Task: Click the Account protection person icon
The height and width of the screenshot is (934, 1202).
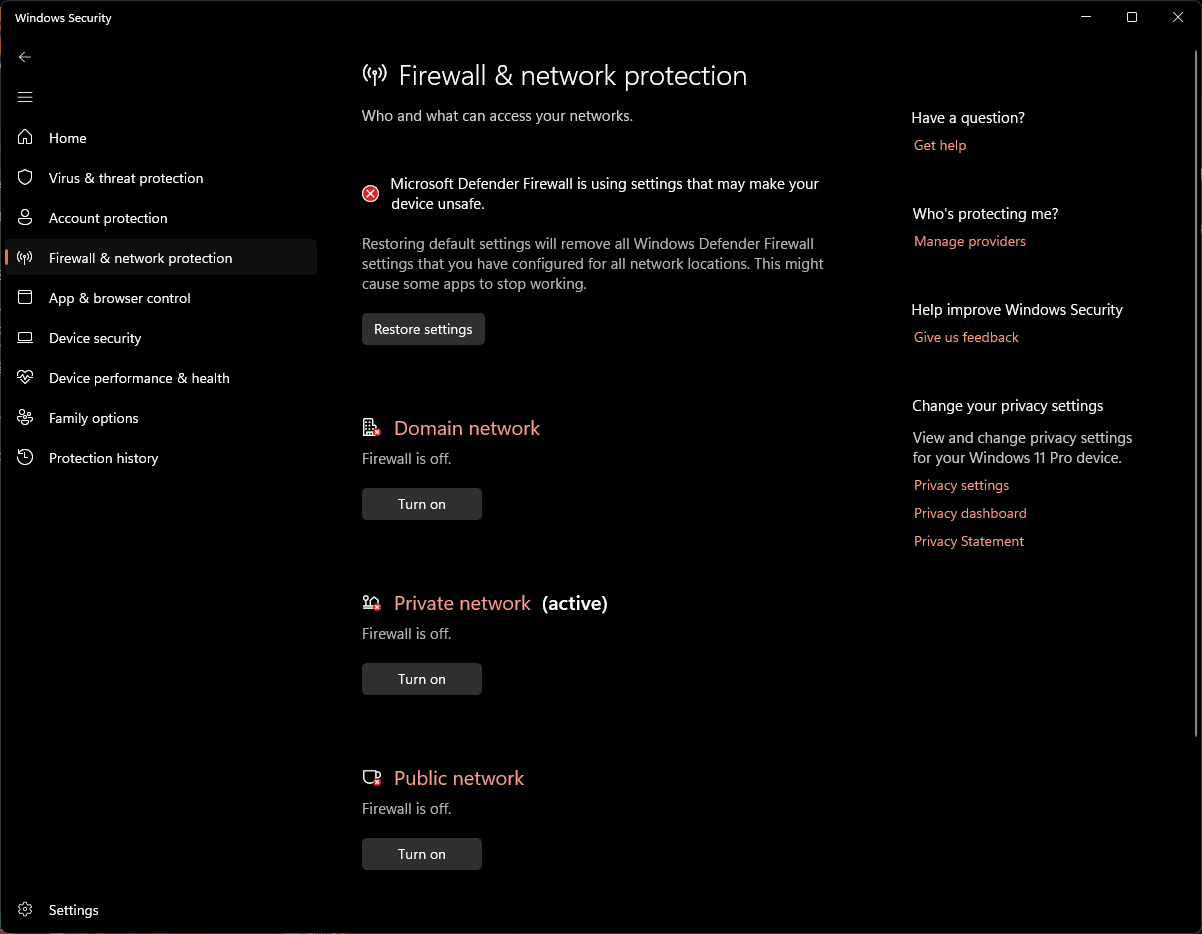Action: 26,218
